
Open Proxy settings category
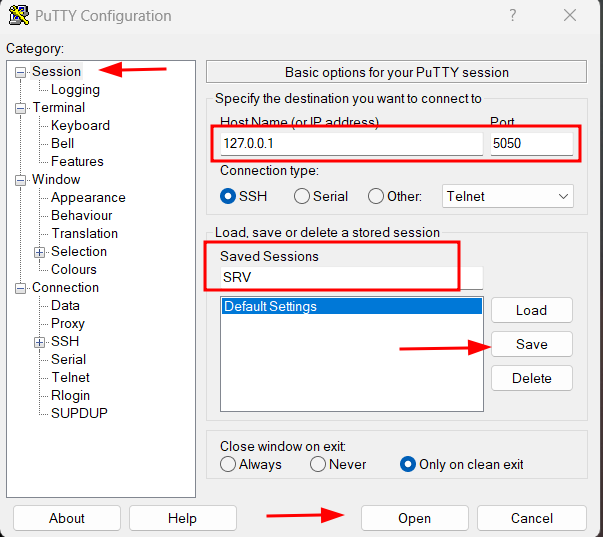[68, 324]
